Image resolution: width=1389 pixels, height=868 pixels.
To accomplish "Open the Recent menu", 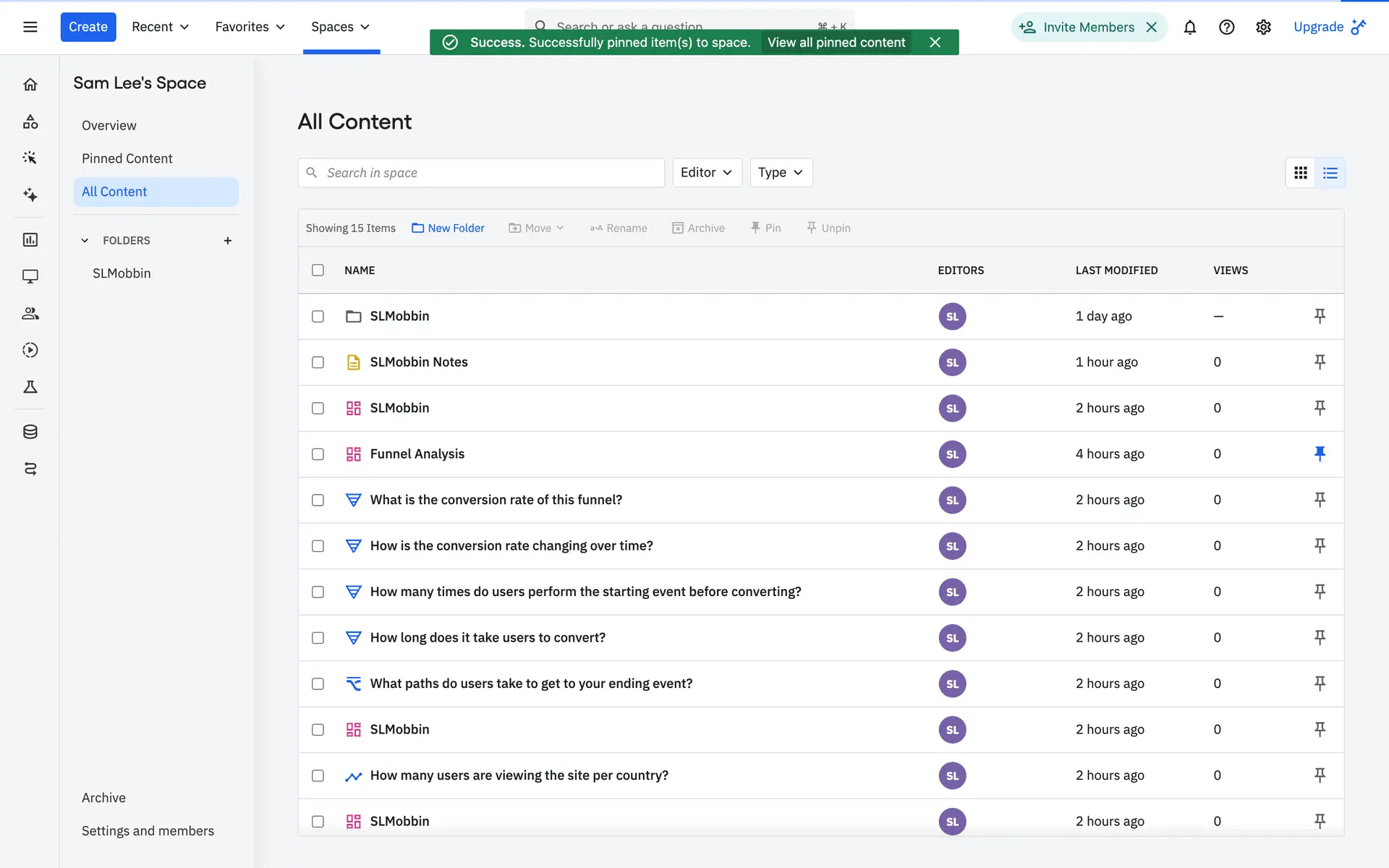I will [x=160, y=27].
